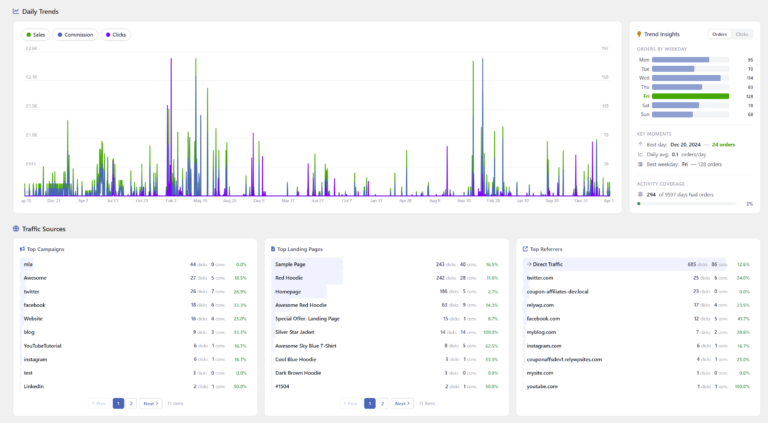The image size is (768, 423).
Task: Select the facebook campaign row
Action: (x=135, y=305)
